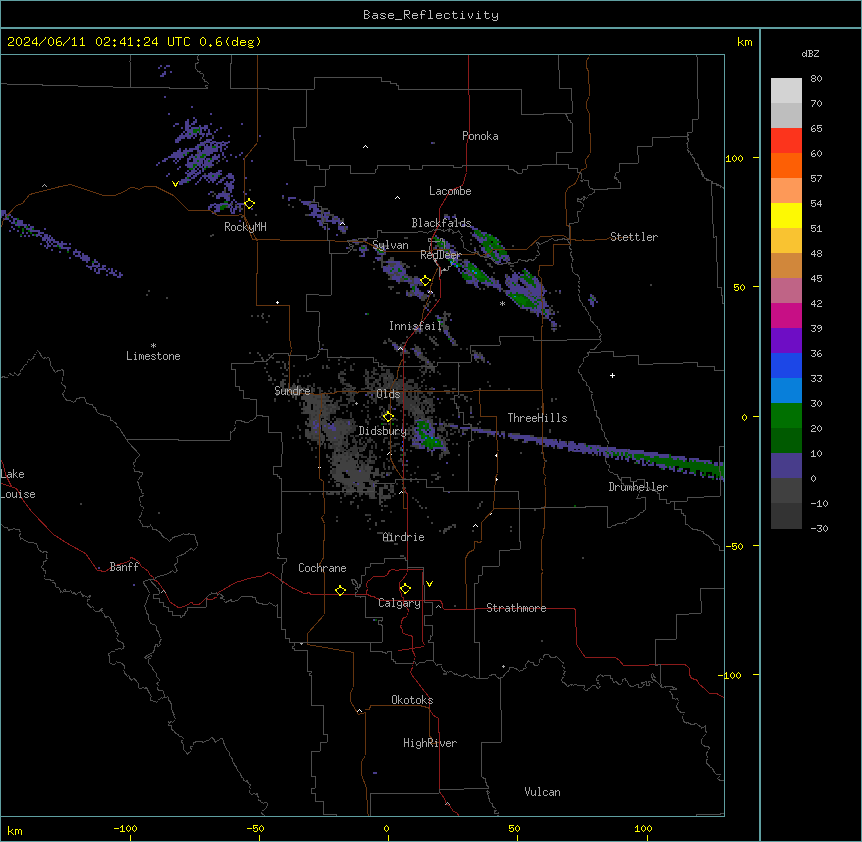
Task: Click the Calgary map label
Action: [x=400, y=603]
